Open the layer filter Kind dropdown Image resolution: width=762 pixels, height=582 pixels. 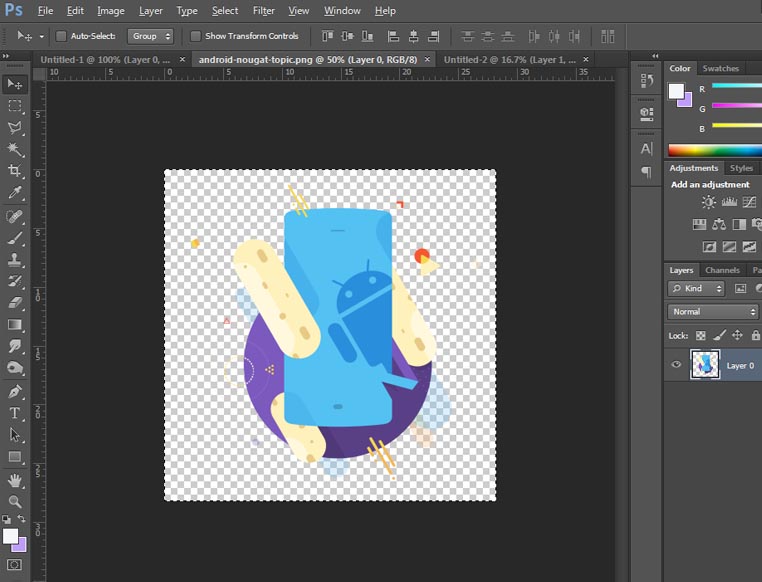tap(696, 289)
